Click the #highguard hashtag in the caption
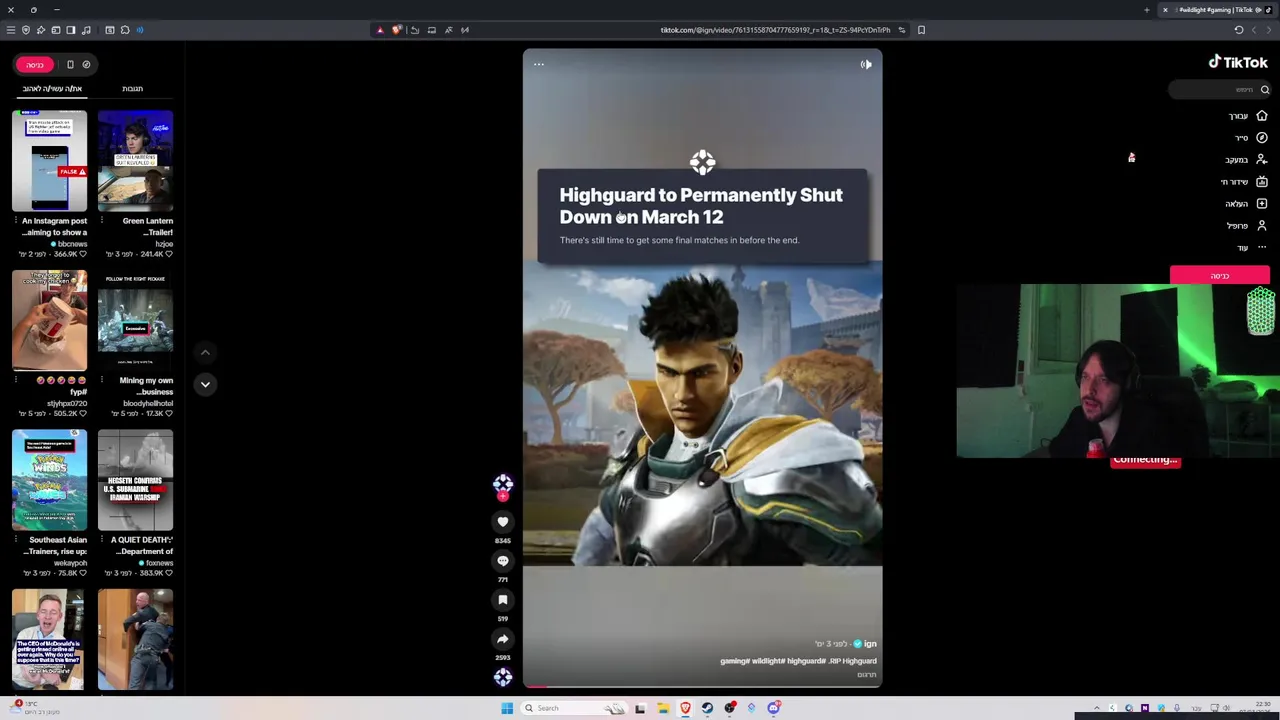 tap(805, 661)
